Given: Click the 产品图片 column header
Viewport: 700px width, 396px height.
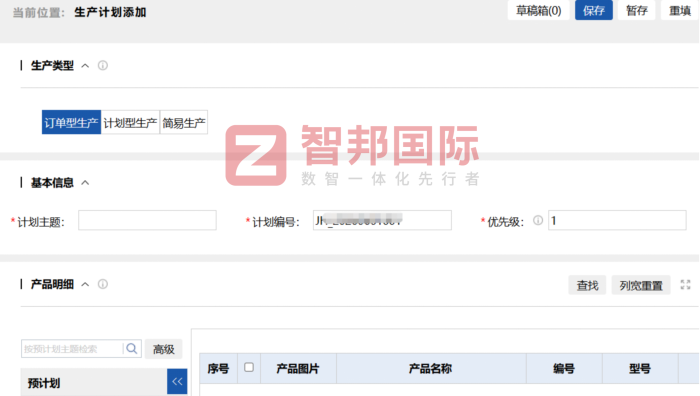Looking at the screenshot, I should [x=298, y=368].
